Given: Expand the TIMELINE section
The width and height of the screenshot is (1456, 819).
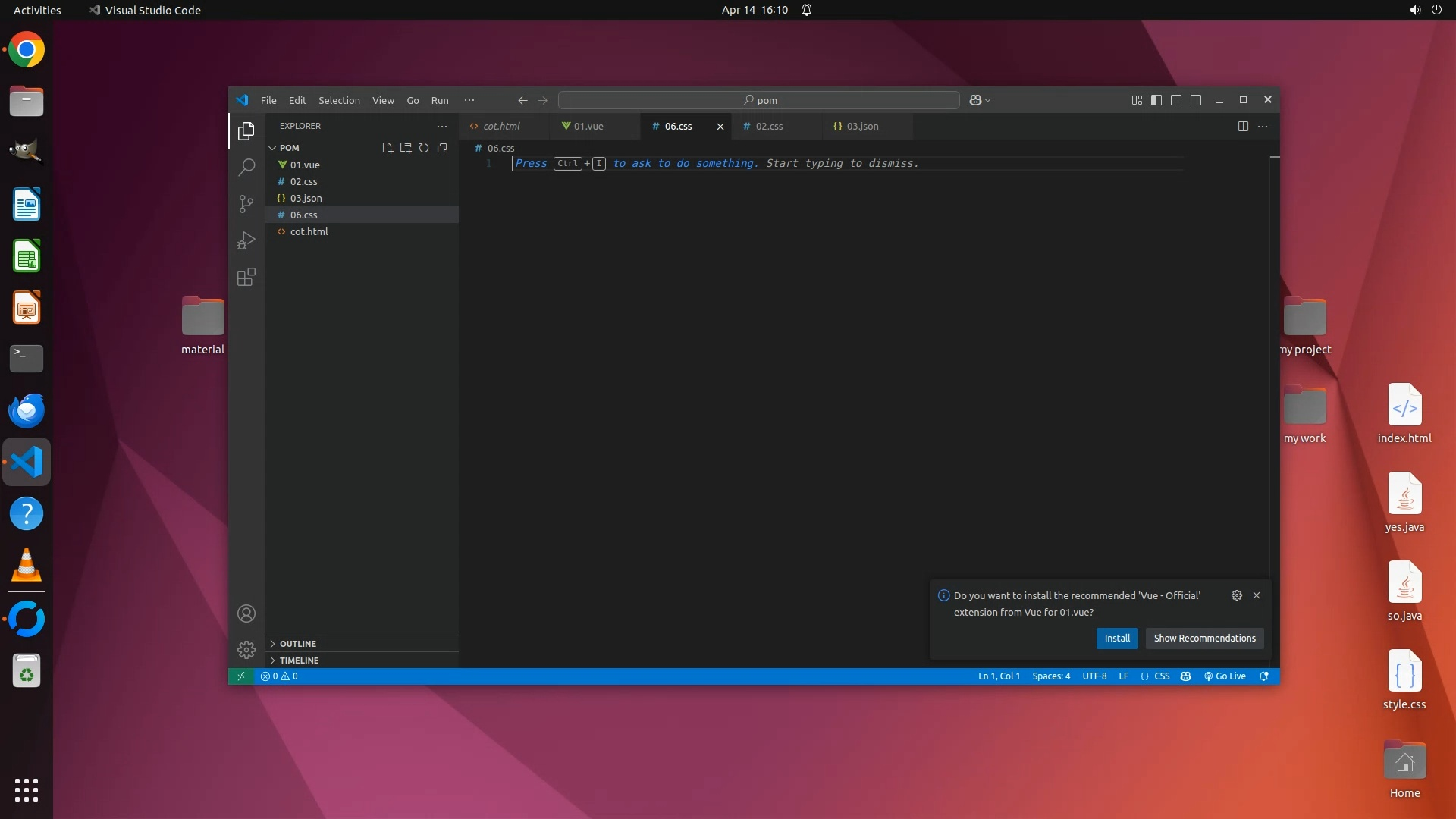Looking at the screenshot, I should 299,661.
